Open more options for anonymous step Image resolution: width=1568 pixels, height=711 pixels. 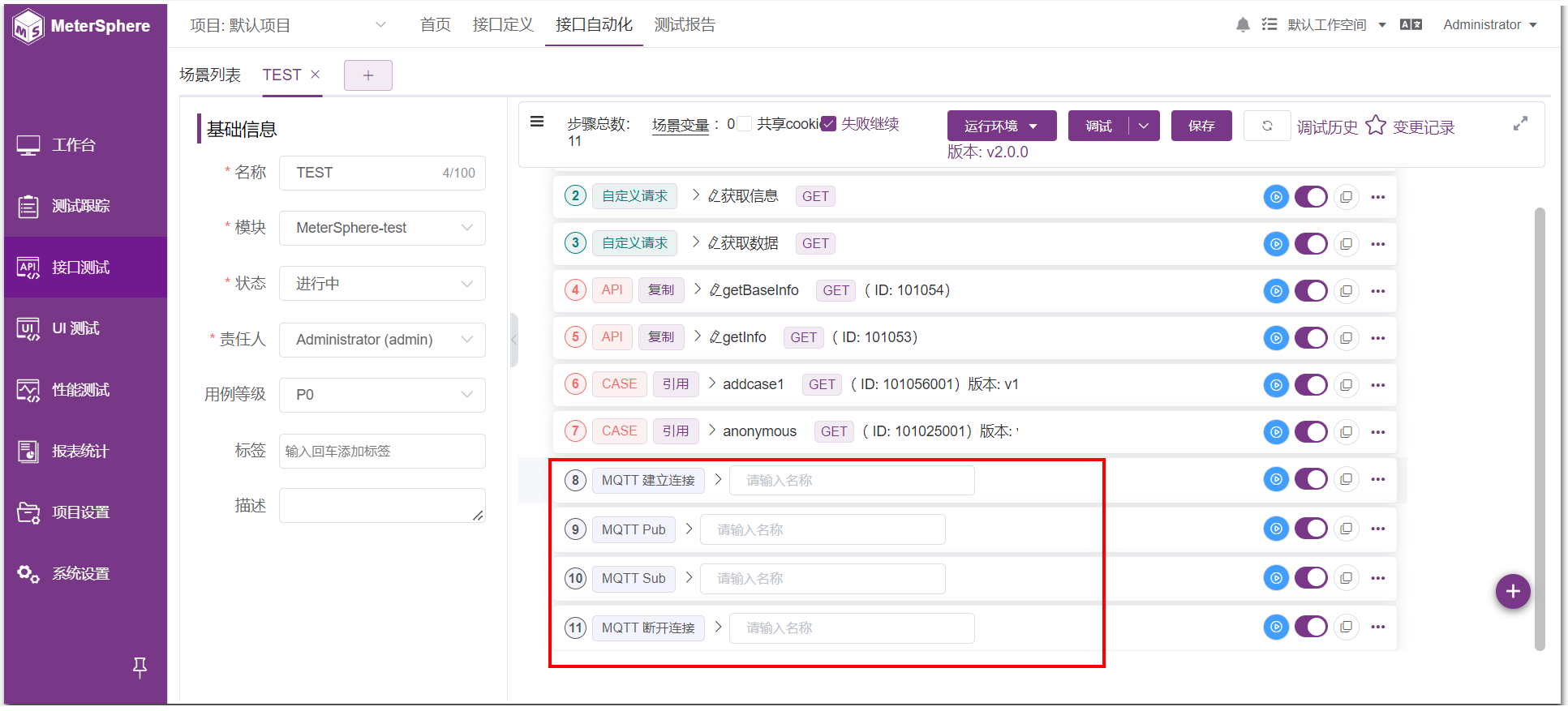pos(1378,432)
